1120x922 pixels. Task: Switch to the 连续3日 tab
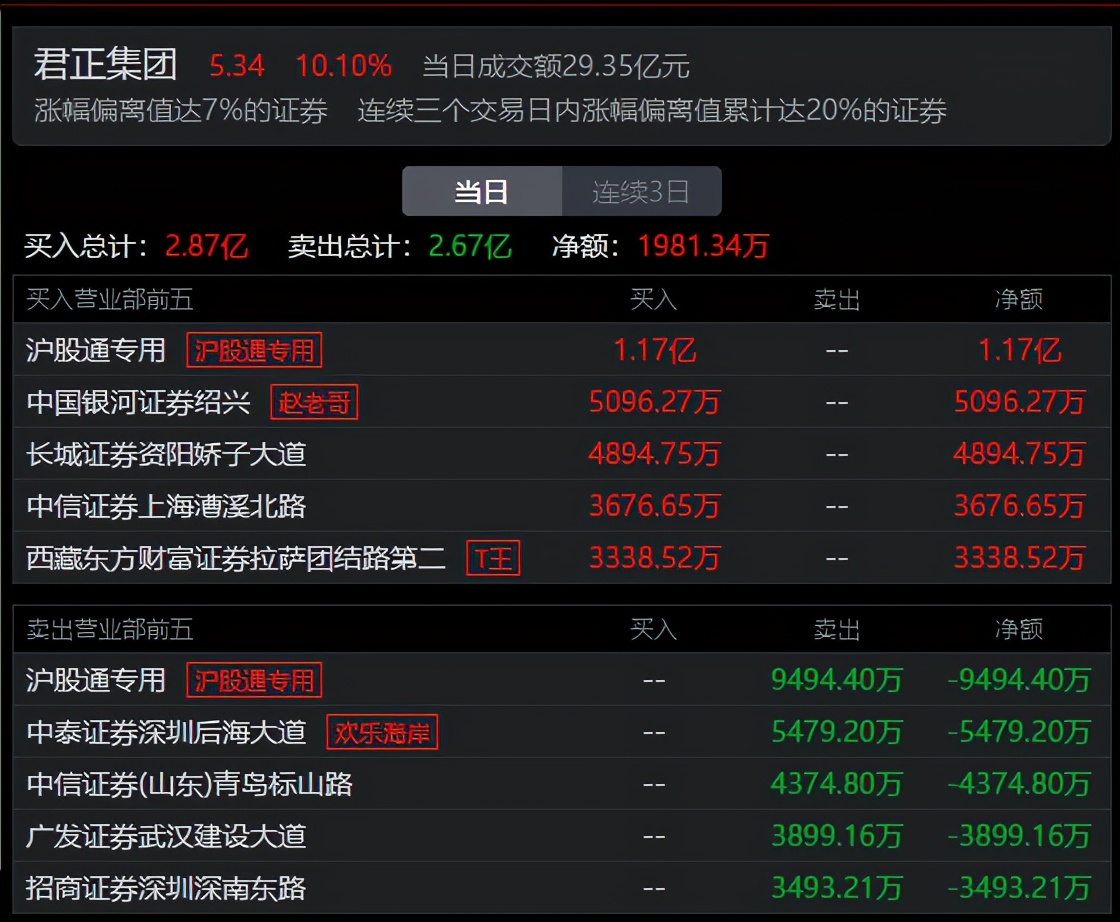point(641,191)
